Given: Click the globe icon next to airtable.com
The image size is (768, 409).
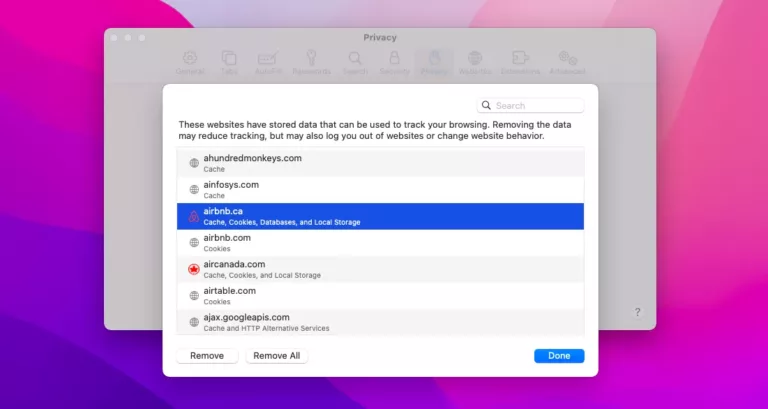Looking at the screenshot, I should 194,295.
